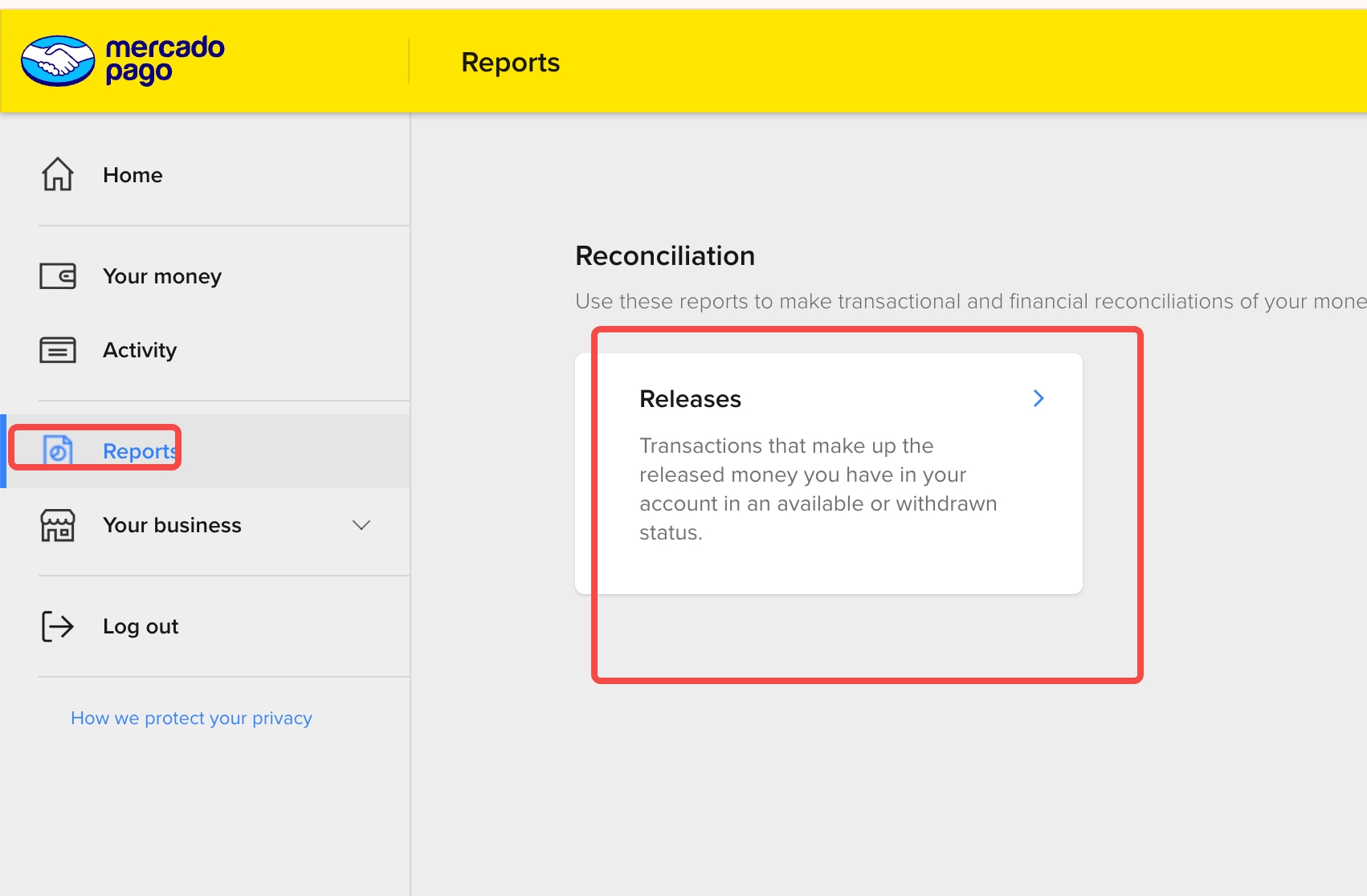Viewport: 1367px width, 896px height.
Task: Click the Reports title in yellow header
Action: [510, 63]
